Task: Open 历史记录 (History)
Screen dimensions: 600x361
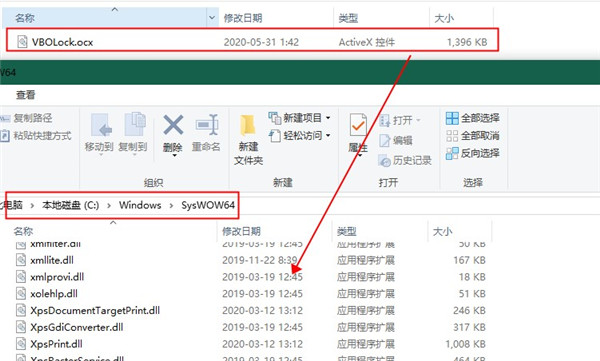Action: (x=405, y=160)
